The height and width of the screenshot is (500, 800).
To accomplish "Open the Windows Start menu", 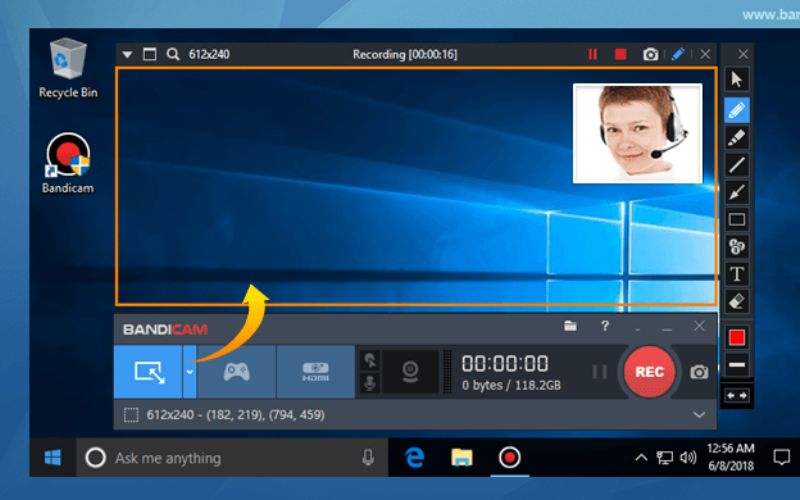I will click(53, 458).
